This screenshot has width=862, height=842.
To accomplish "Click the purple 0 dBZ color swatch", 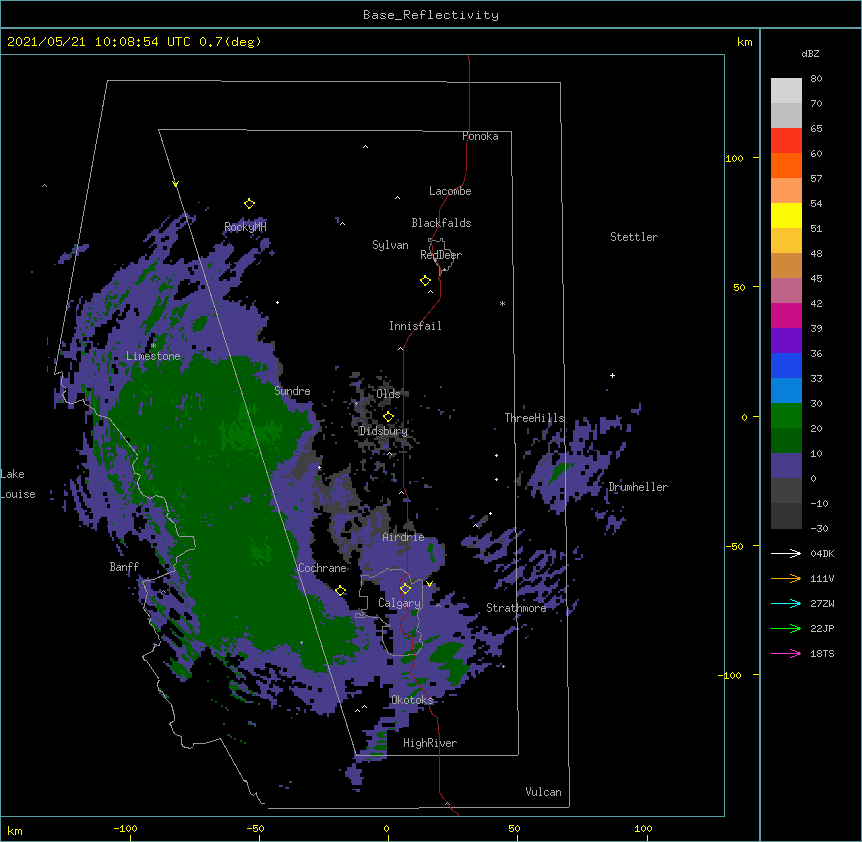I will pyautogui.click(x=786, y=466).
